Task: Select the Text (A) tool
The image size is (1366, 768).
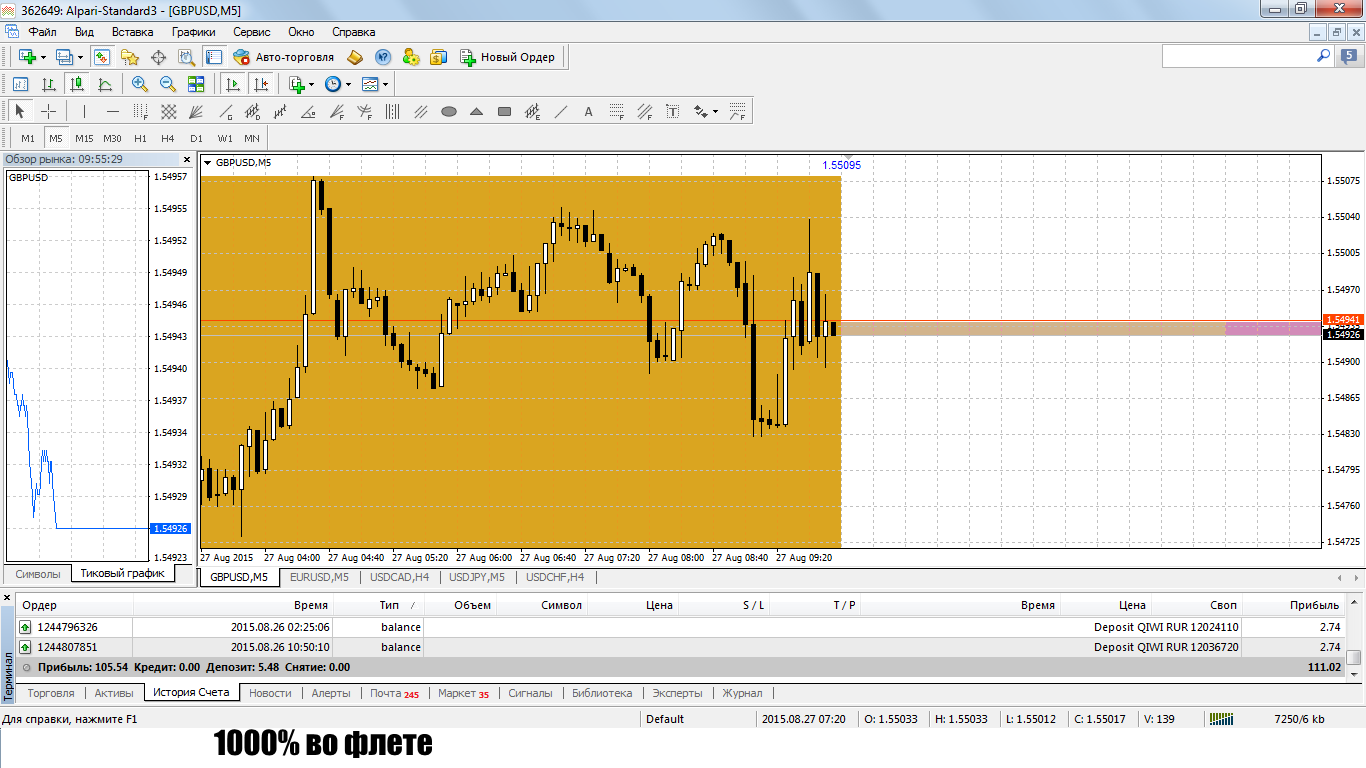Action: coord(588,111)
